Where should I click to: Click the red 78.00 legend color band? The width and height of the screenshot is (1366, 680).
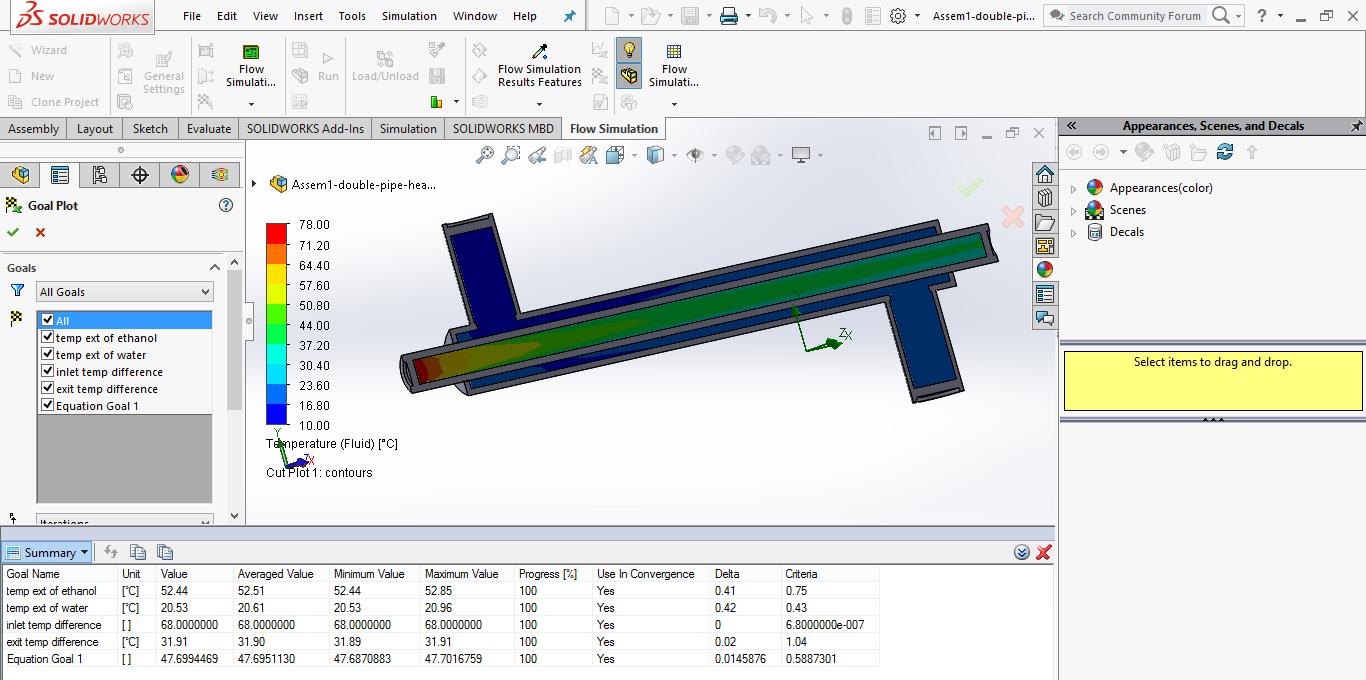pos(277,233)
